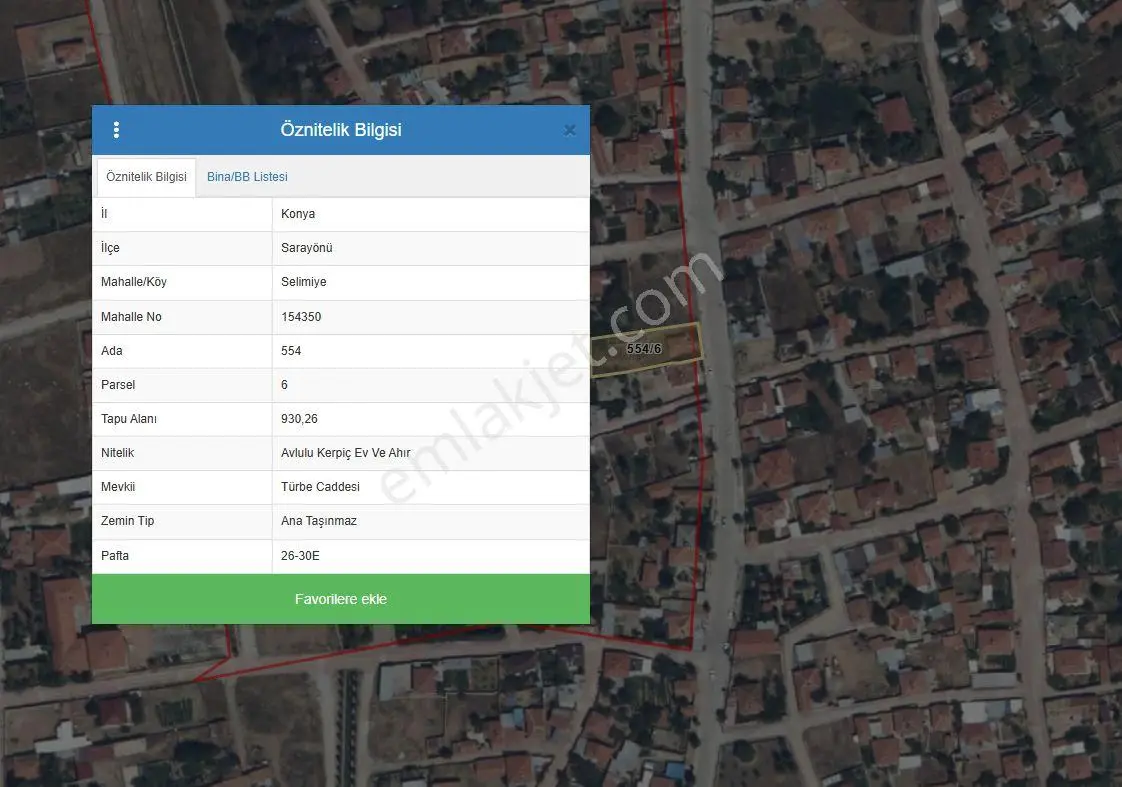Click the Tapu Alanı field label
The width and height of the screenshot is (1122, 787).
click(129, 419)
